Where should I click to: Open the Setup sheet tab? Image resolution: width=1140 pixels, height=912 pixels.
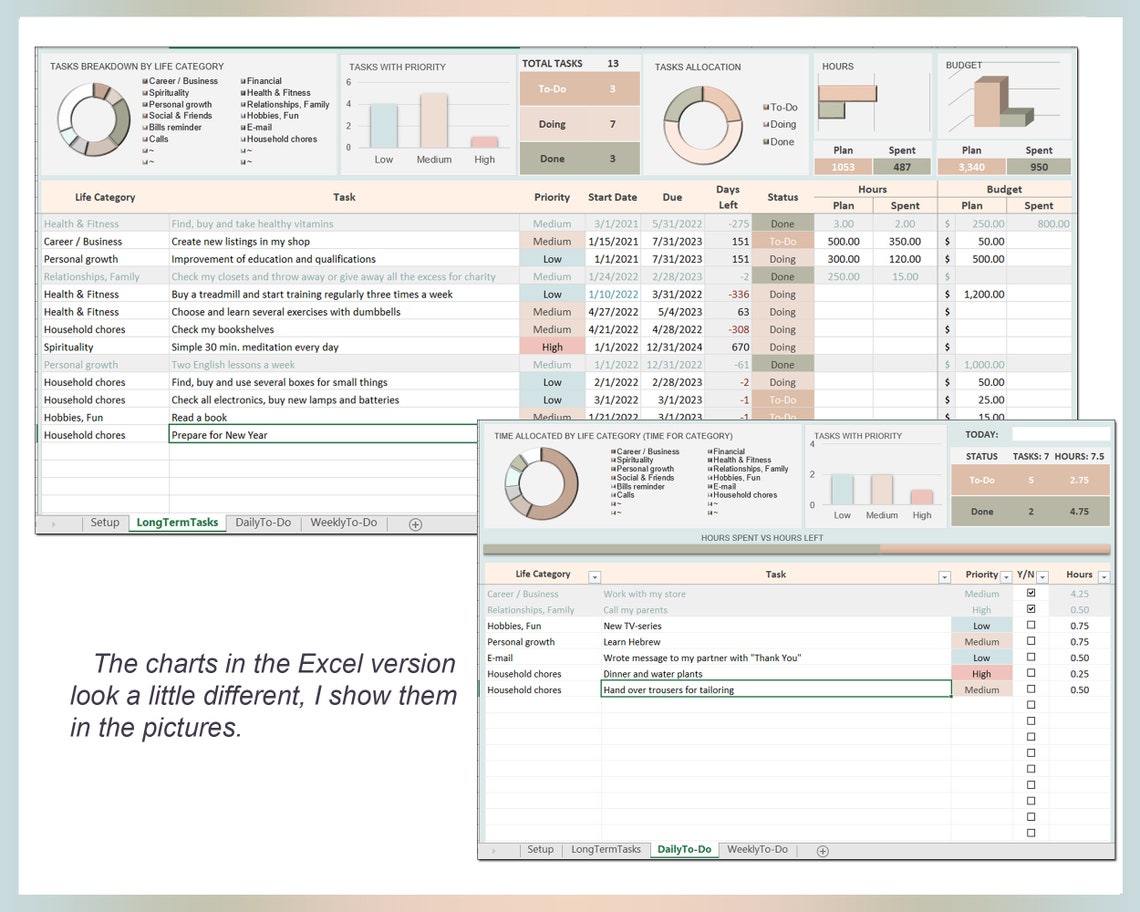104,523
